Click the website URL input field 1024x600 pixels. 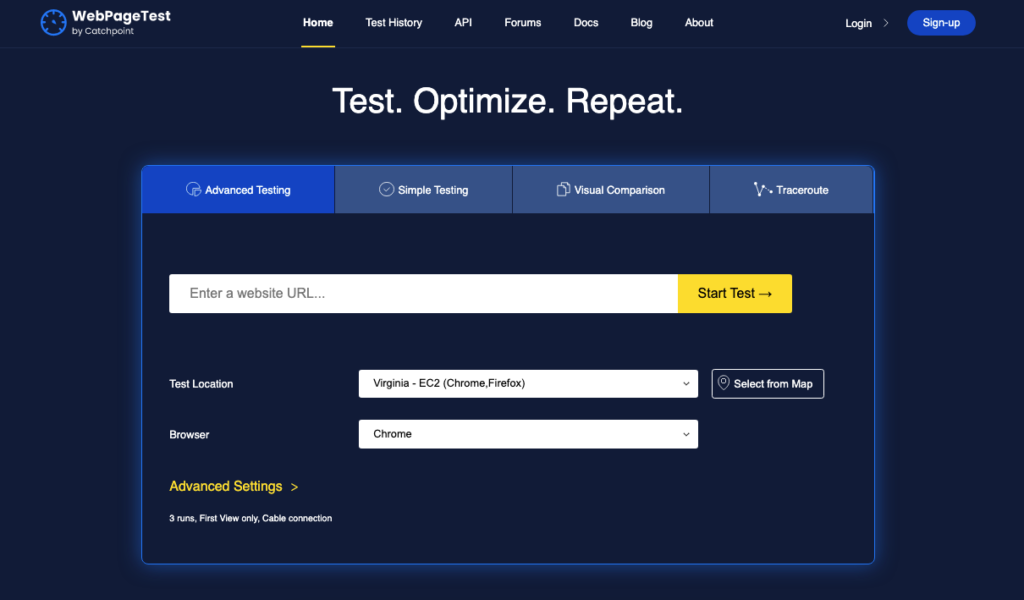point(420,293)
